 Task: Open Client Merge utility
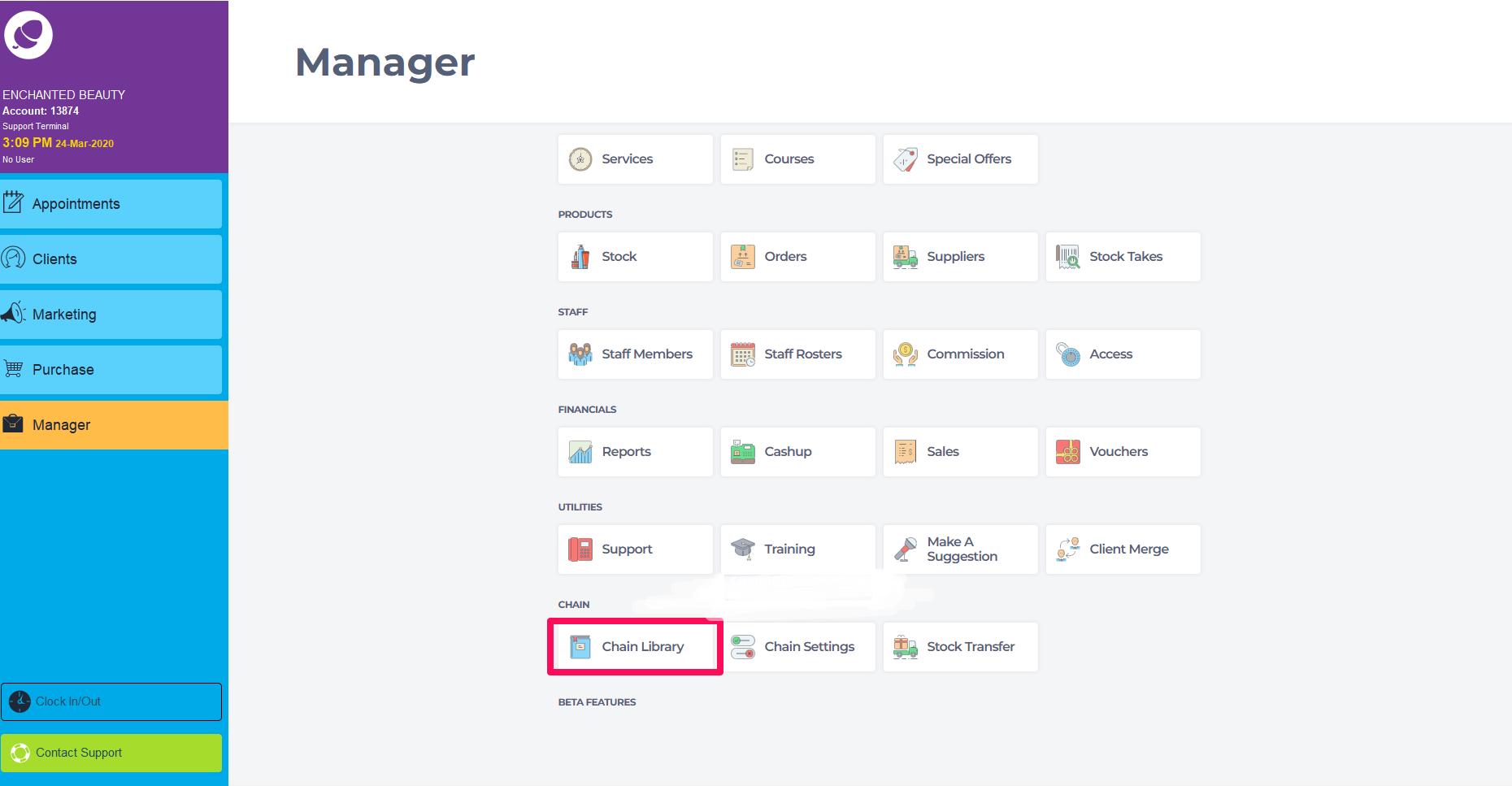1123,549
